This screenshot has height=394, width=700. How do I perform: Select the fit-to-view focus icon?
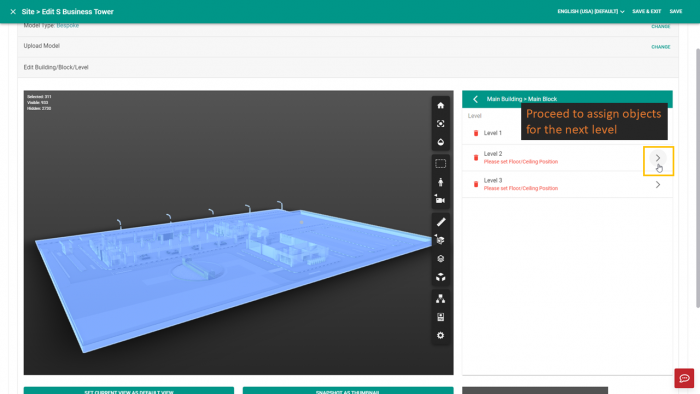coord(440,124)
